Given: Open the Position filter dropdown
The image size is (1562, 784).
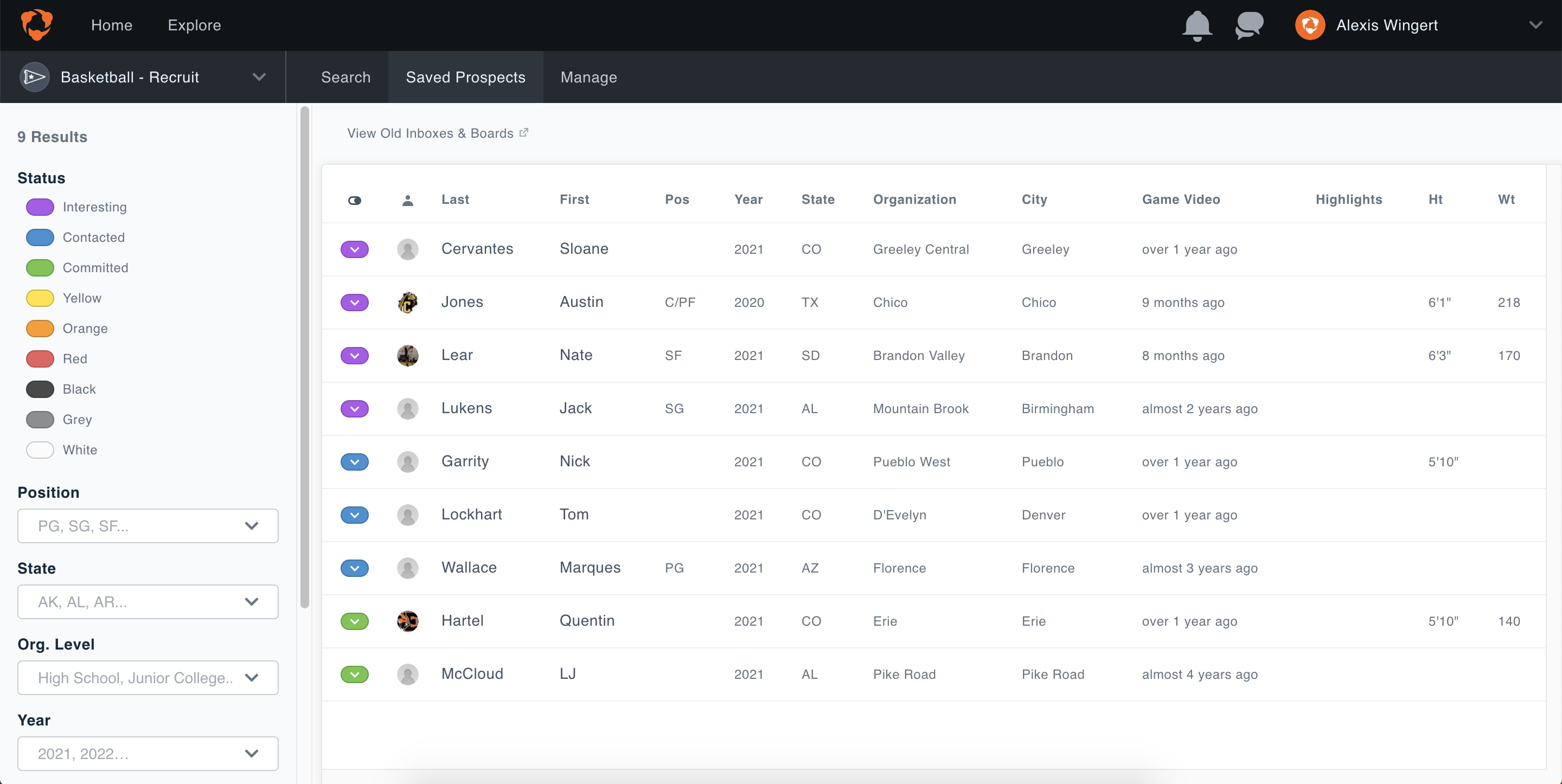Looking at the screenshot, I should 148,526.
